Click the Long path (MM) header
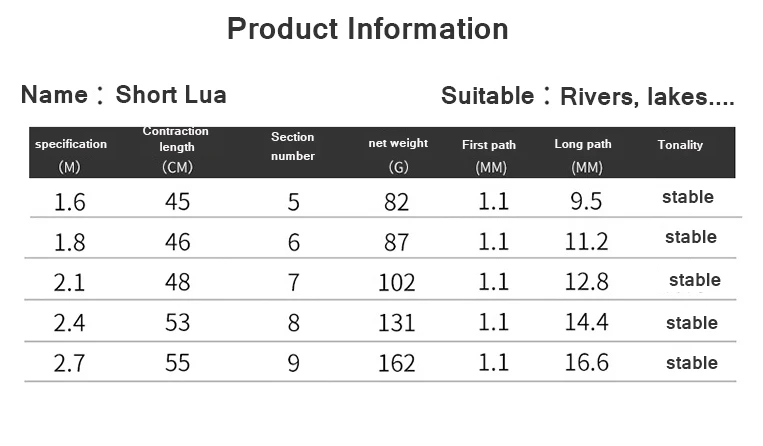763x446 pixels. [x=583, y=155]
